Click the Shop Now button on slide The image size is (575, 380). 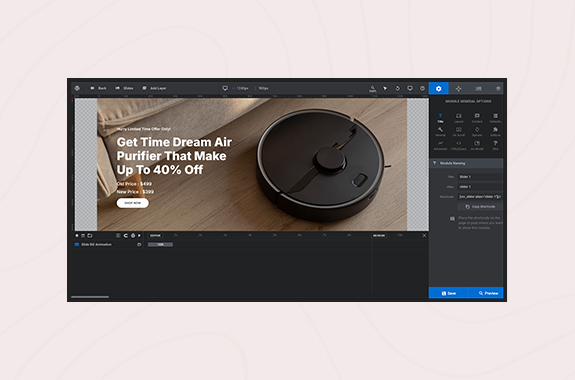tap(133, 203)
